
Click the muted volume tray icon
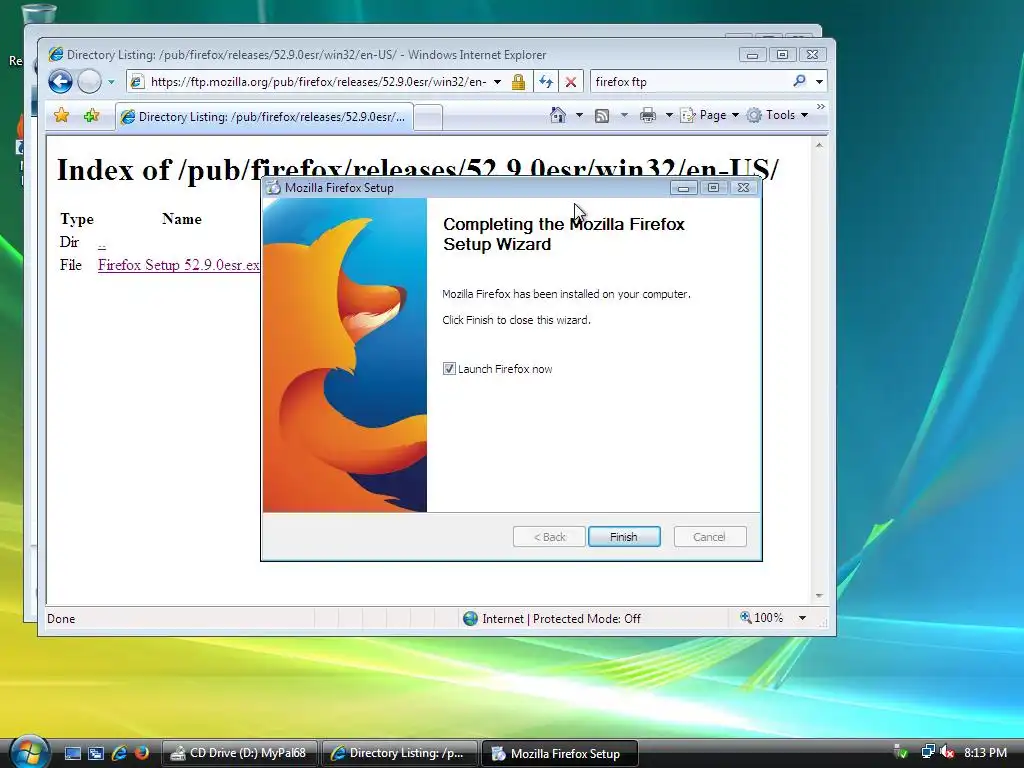(x=947, y=752)
